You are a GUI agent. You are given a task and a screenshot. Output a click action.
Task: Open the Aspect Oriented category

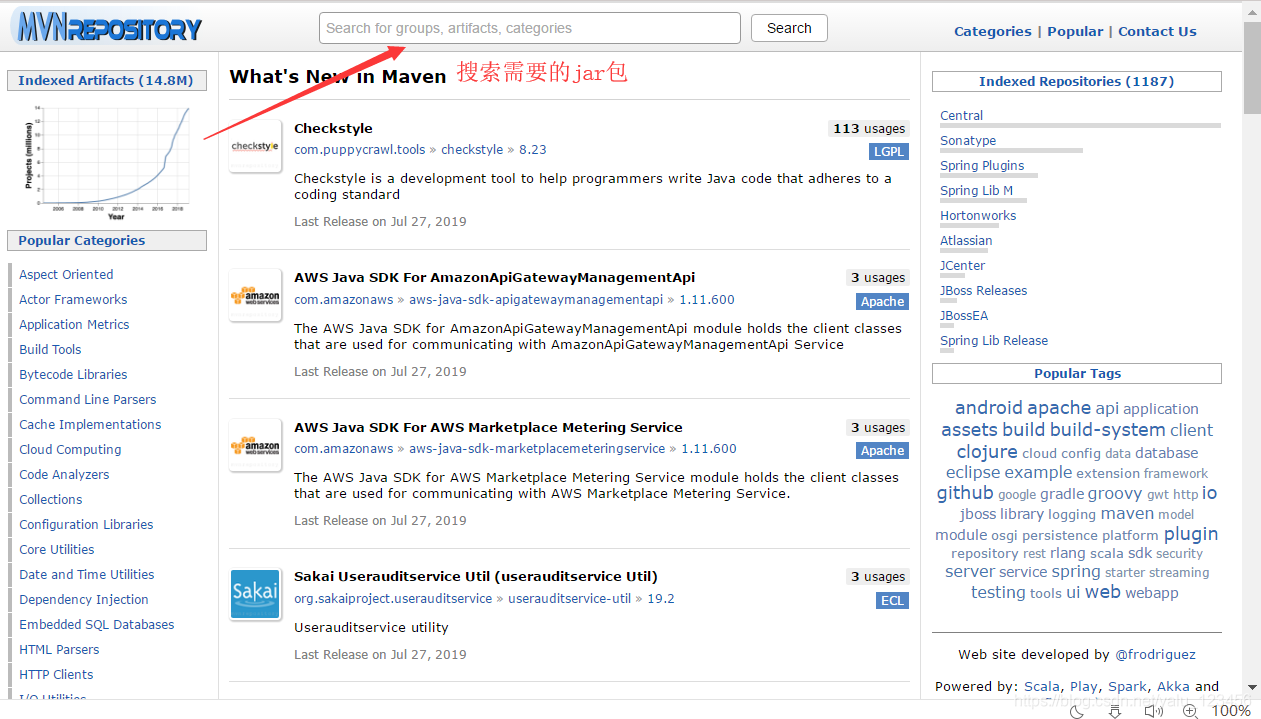tap(66, 274)
